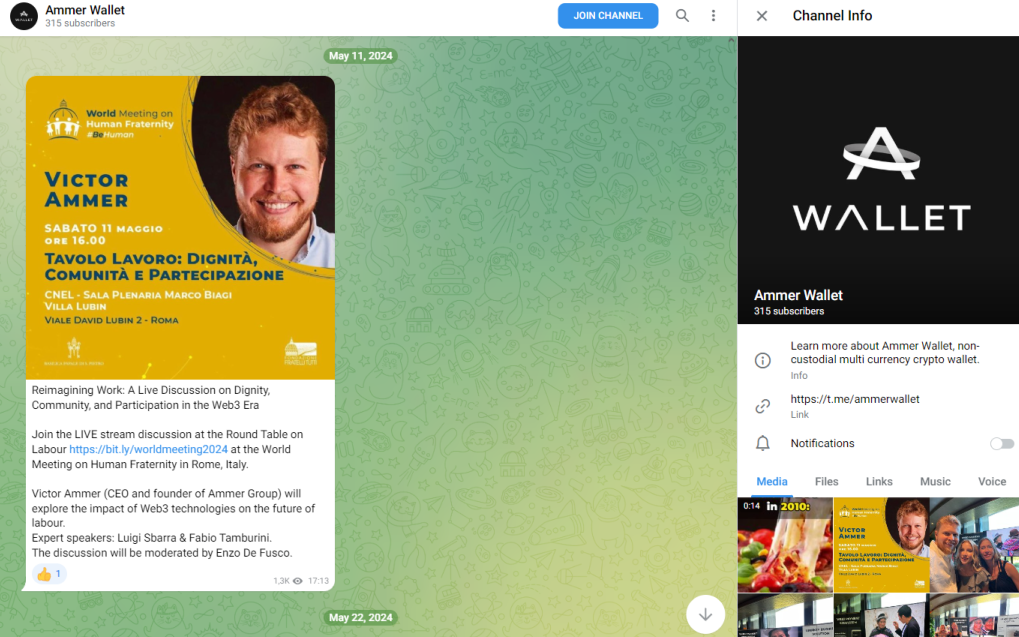Toggle the Notifications switch
The height and width of the screenshot is (637, 1019).
(1001, 443)
